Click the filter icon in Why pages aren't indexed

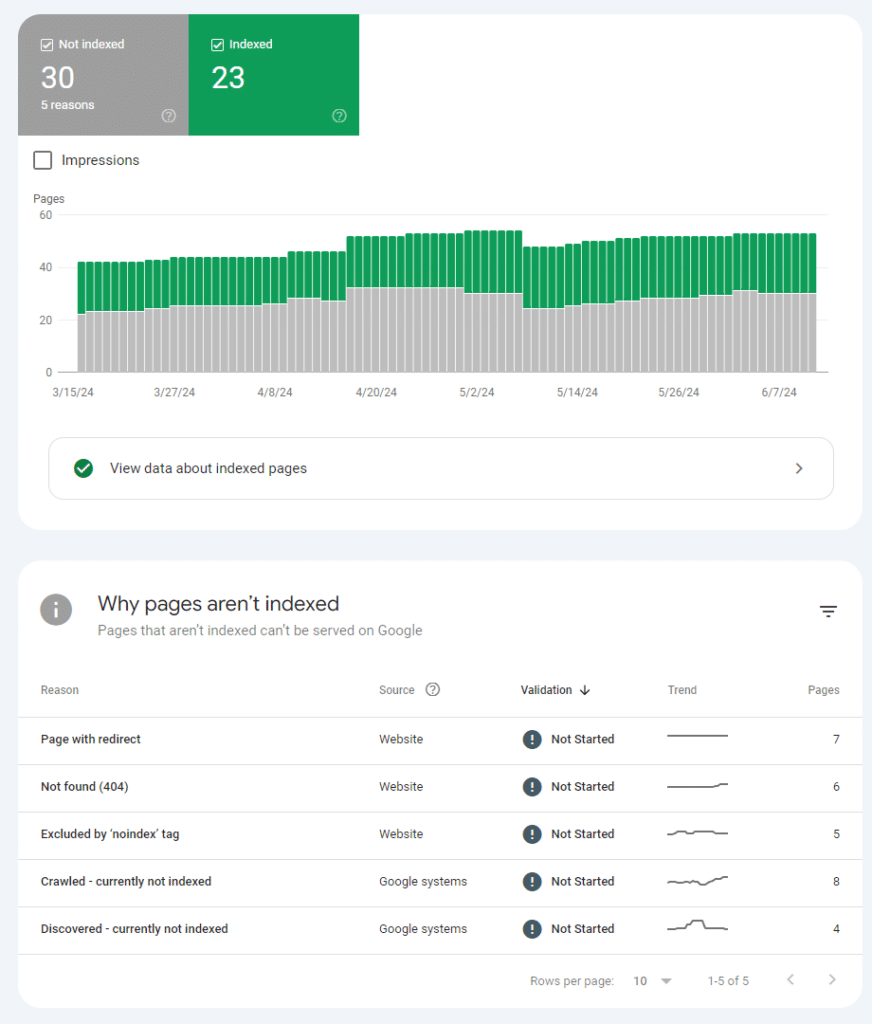pos(828,611)
